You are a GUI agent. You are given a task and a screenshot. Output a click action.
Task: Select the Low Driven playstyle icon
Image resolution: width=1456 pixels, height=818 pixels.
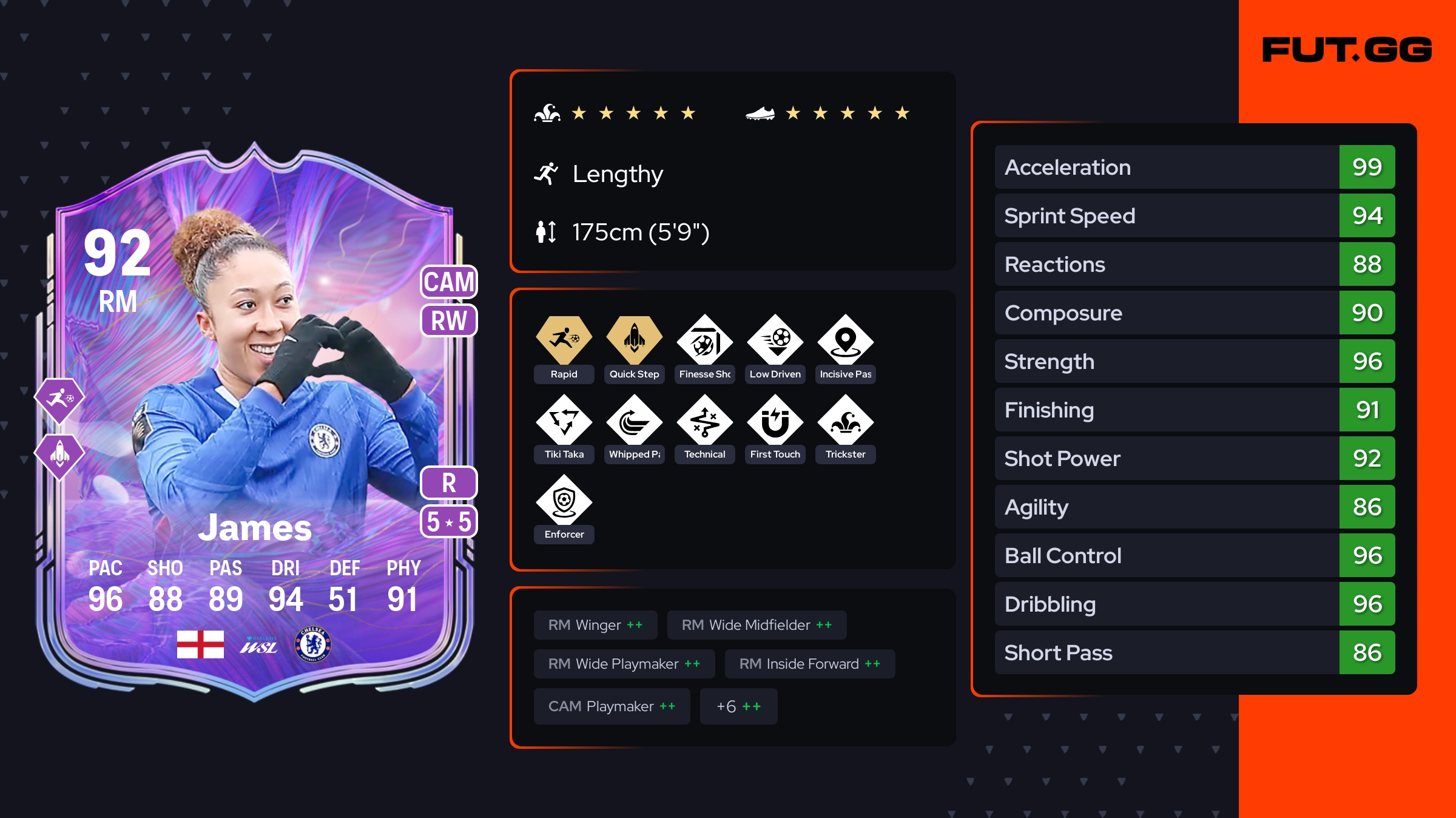click(775, 339)
